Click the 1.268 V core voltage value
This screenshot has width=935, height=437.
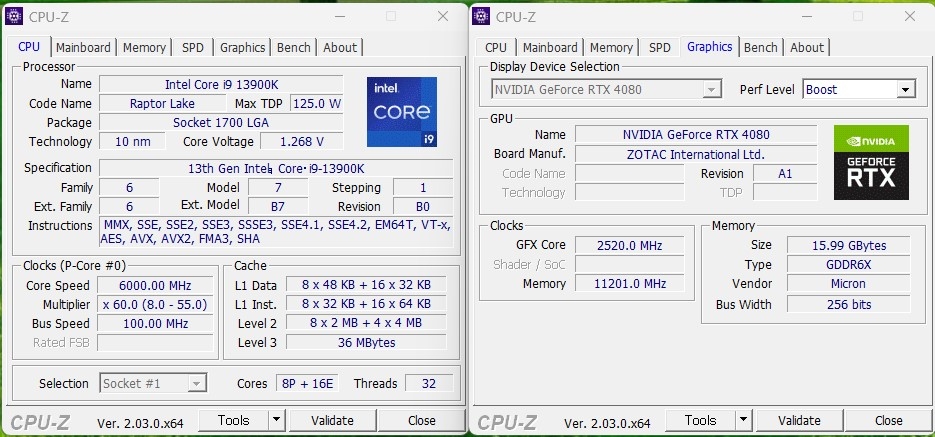coord(302,141)
